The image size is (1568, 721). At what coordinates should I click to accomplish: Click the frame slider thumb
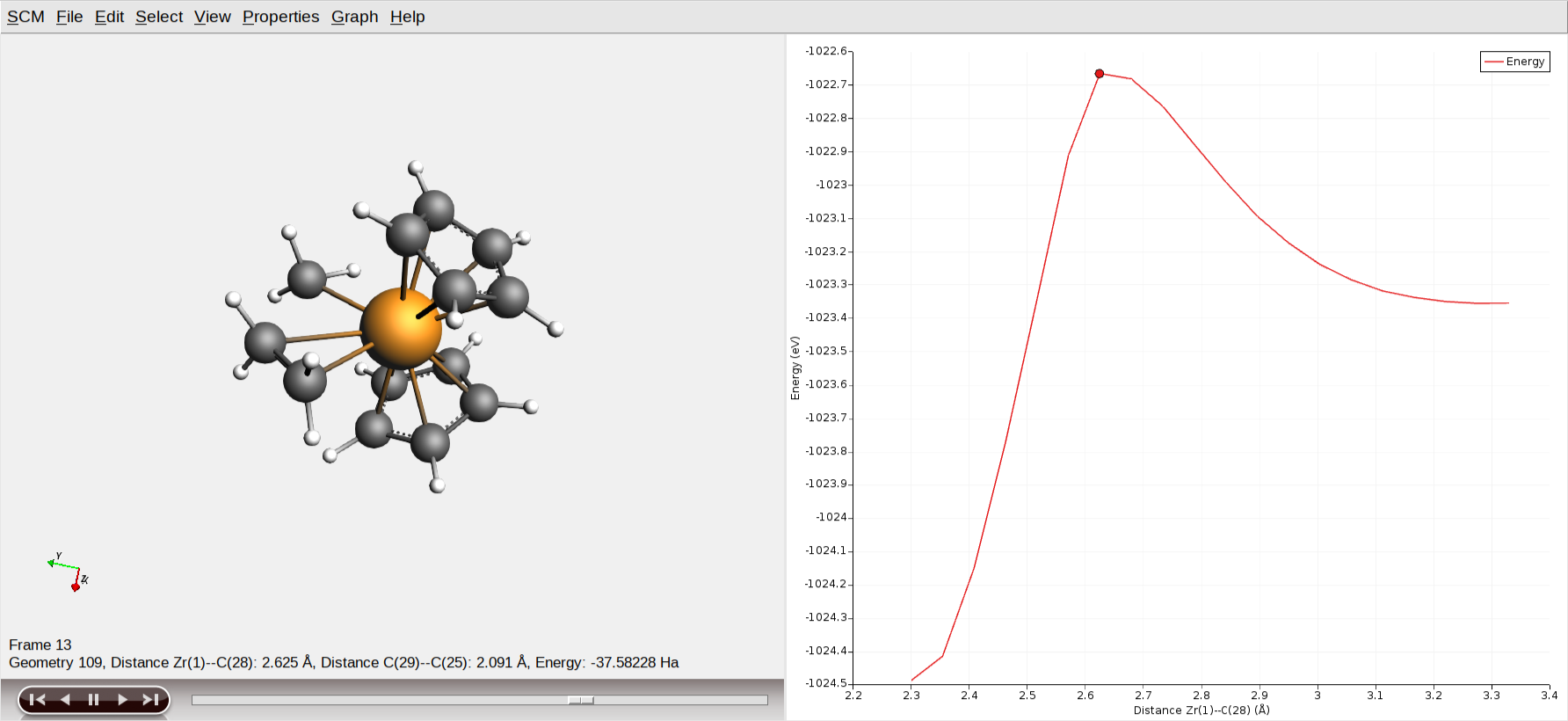[x=581, y=701]
